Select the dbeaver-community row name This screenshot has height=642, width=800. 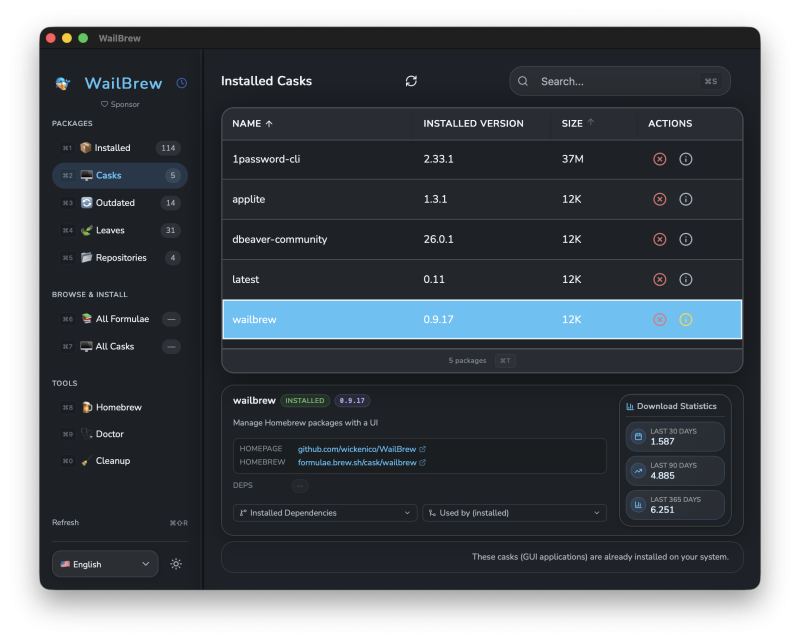tap(280, 239)
